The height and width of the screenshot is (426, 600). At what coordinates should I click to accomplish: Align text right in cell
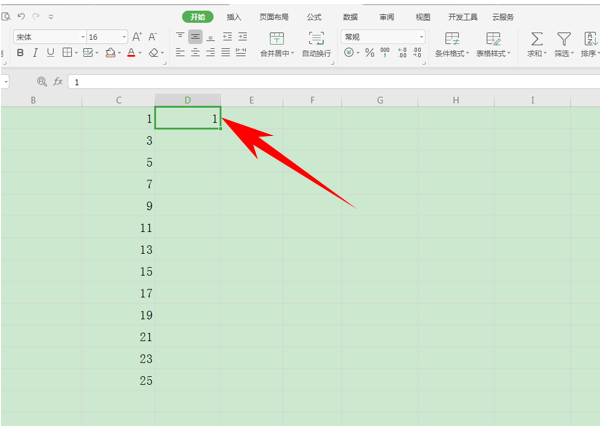click(210, 52)
